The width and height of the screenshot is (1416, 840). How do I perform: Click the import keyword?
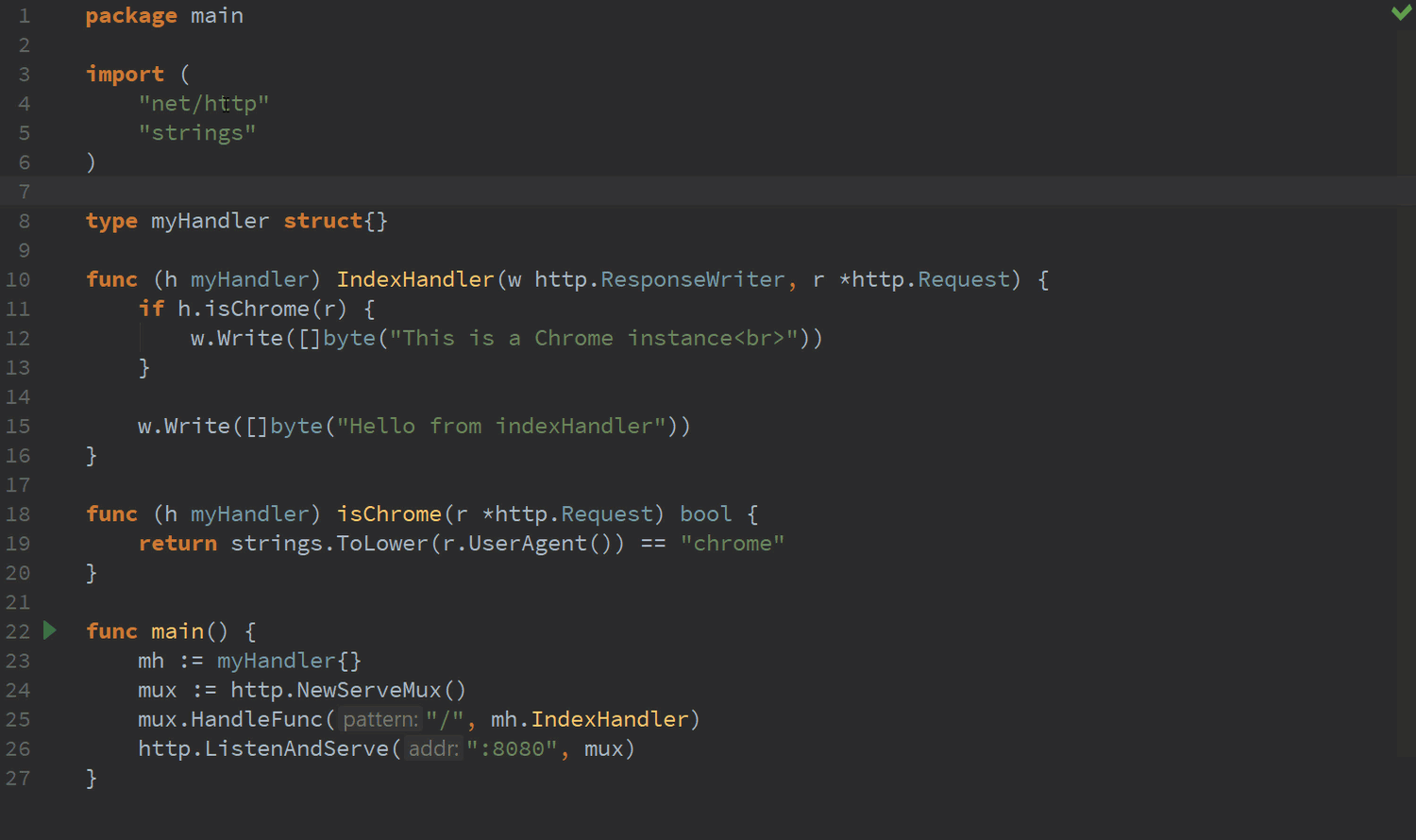point(125,74)
